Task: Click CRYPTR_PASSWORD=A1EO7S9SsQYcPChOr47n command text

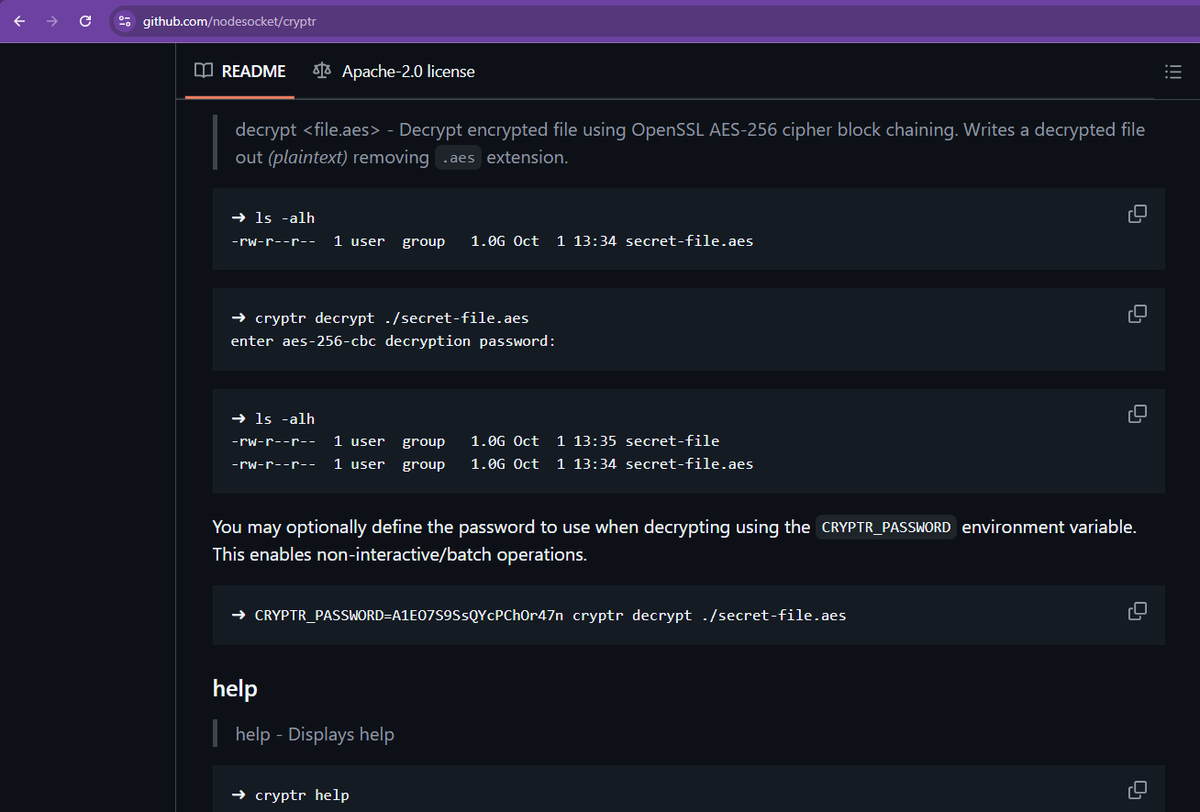Action: pyautogui.click(x=409, y=615)
